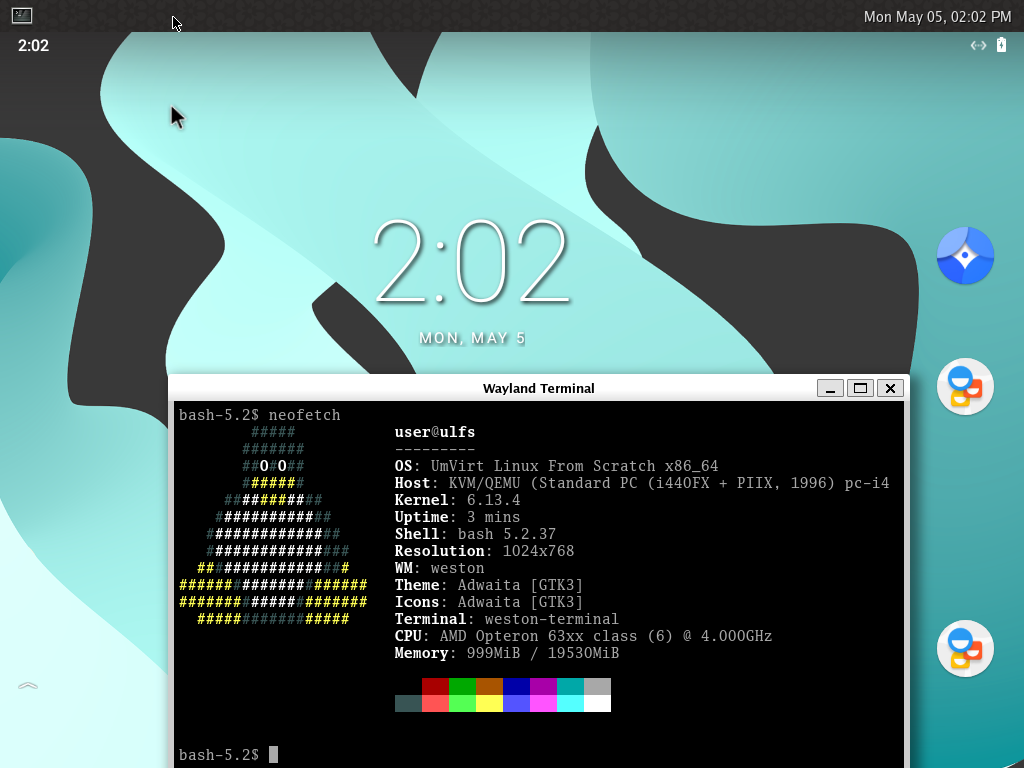Viewport: 1024px width, 768px height.
Task: Minimize the Wayland Terminal window
Action: [830, 388]
